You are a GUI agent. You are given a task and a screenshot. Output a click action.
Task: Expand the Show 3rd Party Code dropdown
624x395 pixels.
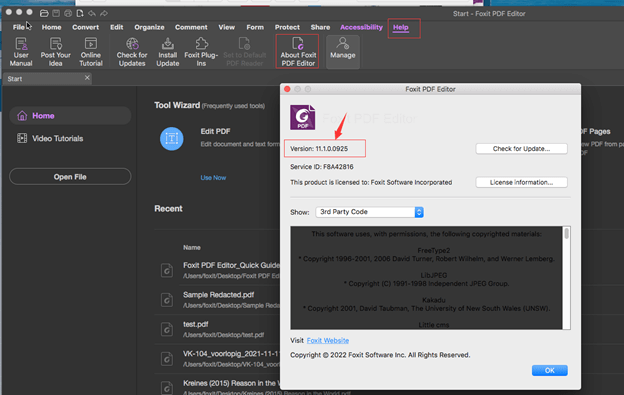click(x=369, y=212)
